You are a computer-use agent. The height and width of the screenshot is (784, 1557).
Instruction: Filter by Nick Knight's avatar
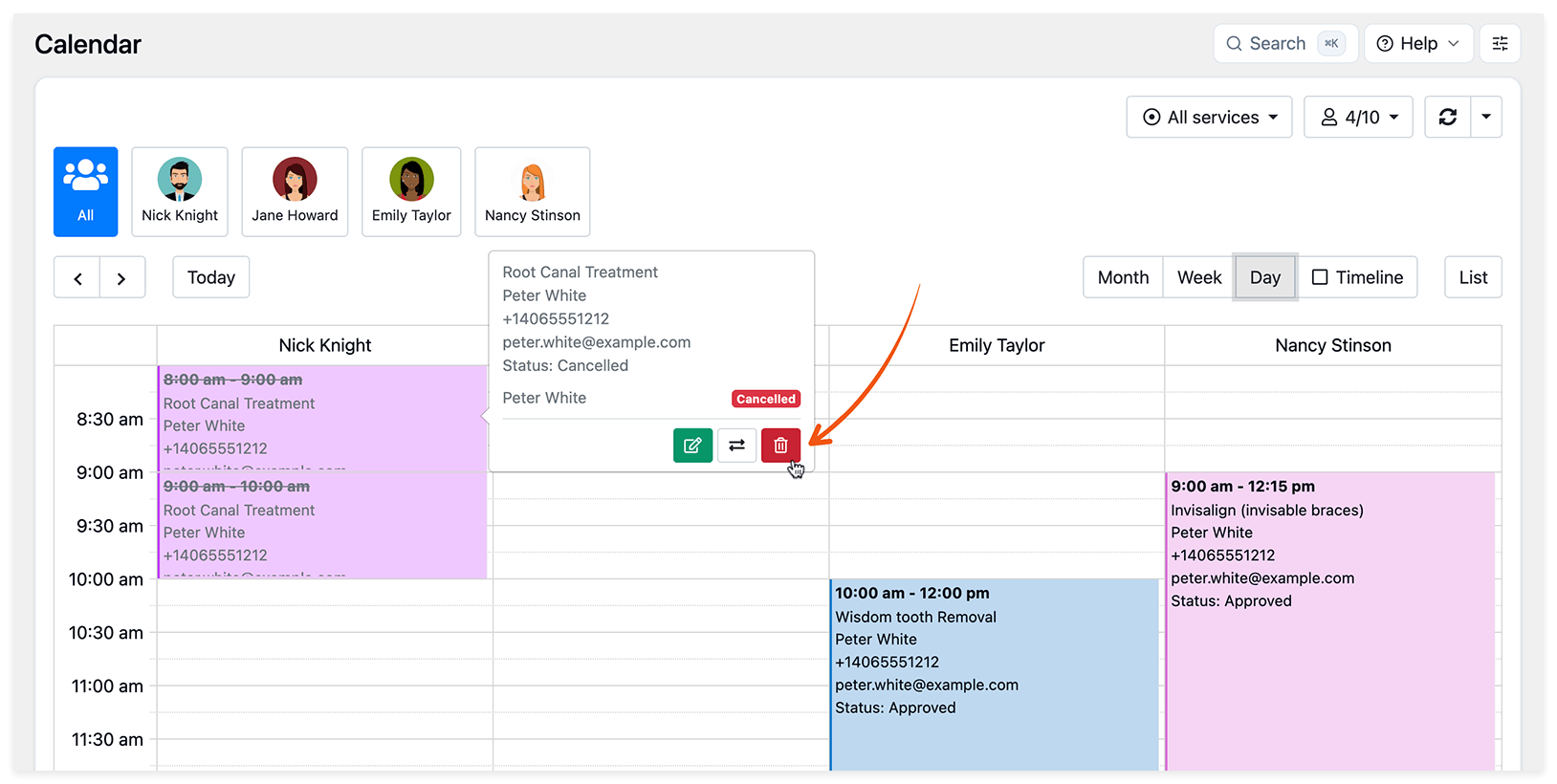pyautogui.click(x=180, y=192)
